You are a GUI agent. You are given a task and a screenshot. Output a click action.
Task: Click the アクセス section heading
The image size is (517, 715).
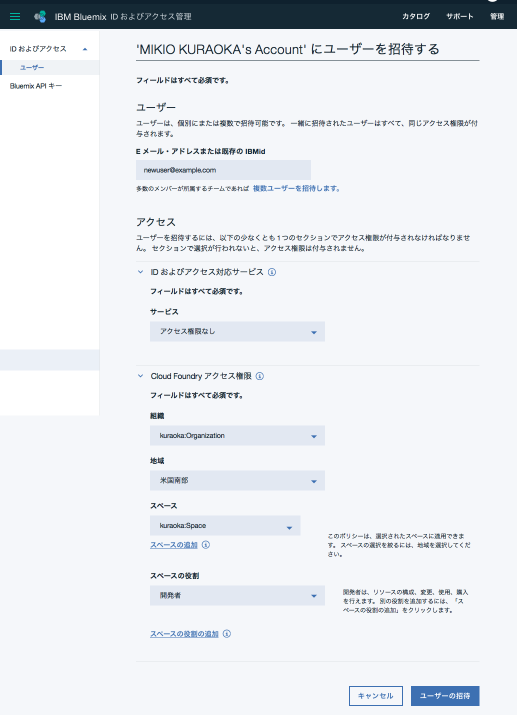pos(155,222)
